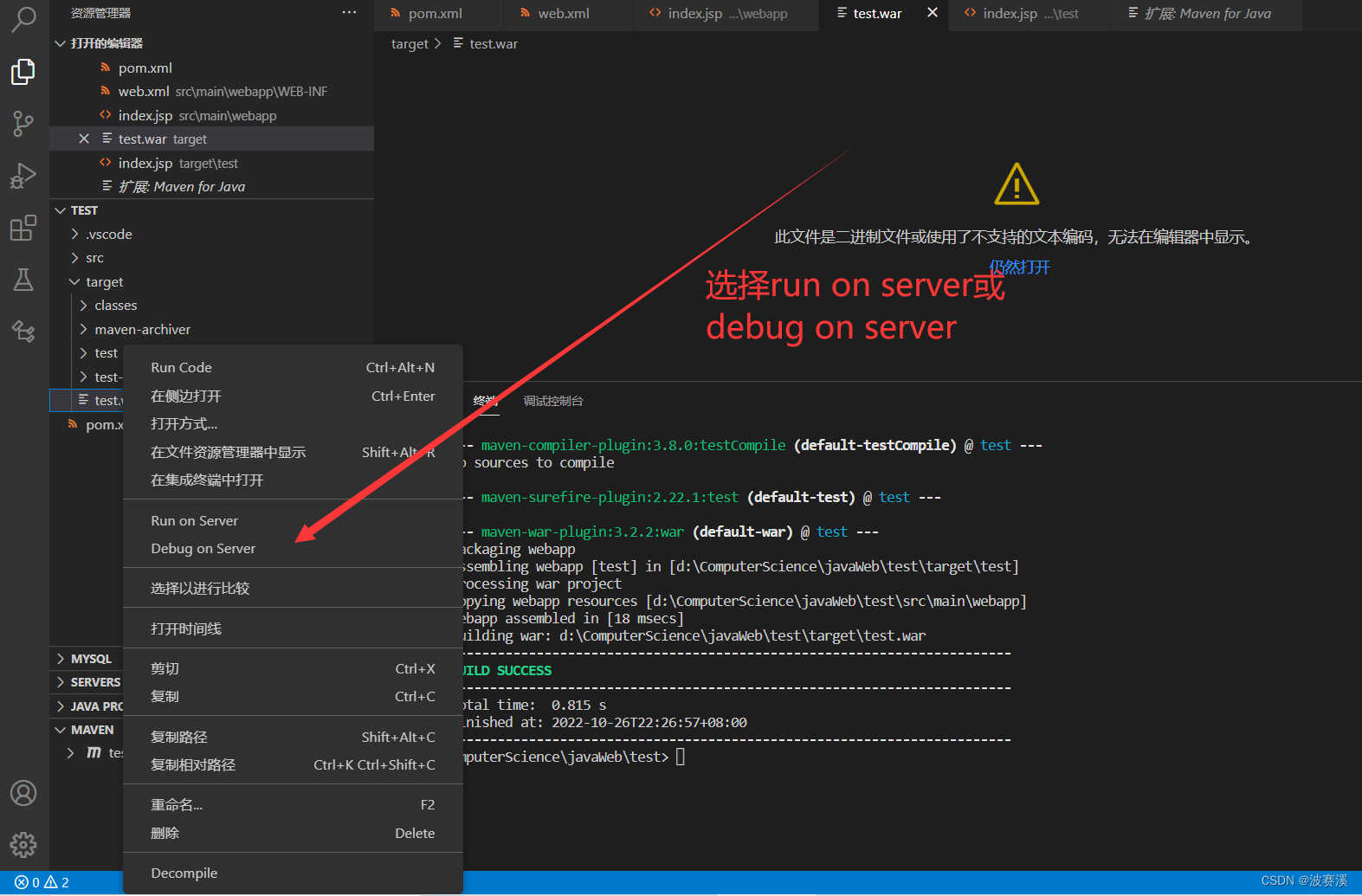
Task: Choose 在集成终端中打开 menu item
Action: [x=293, y=480]
